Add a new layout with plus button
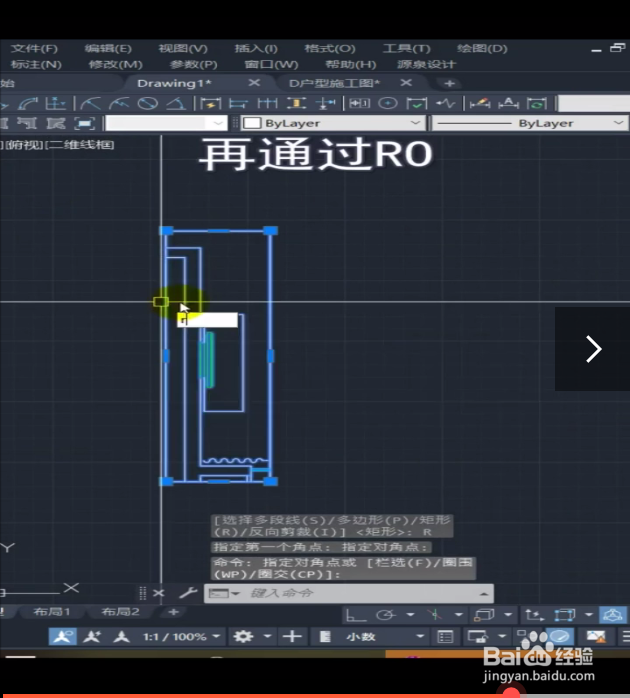630x698 pixels. click(x=174, y=612)
